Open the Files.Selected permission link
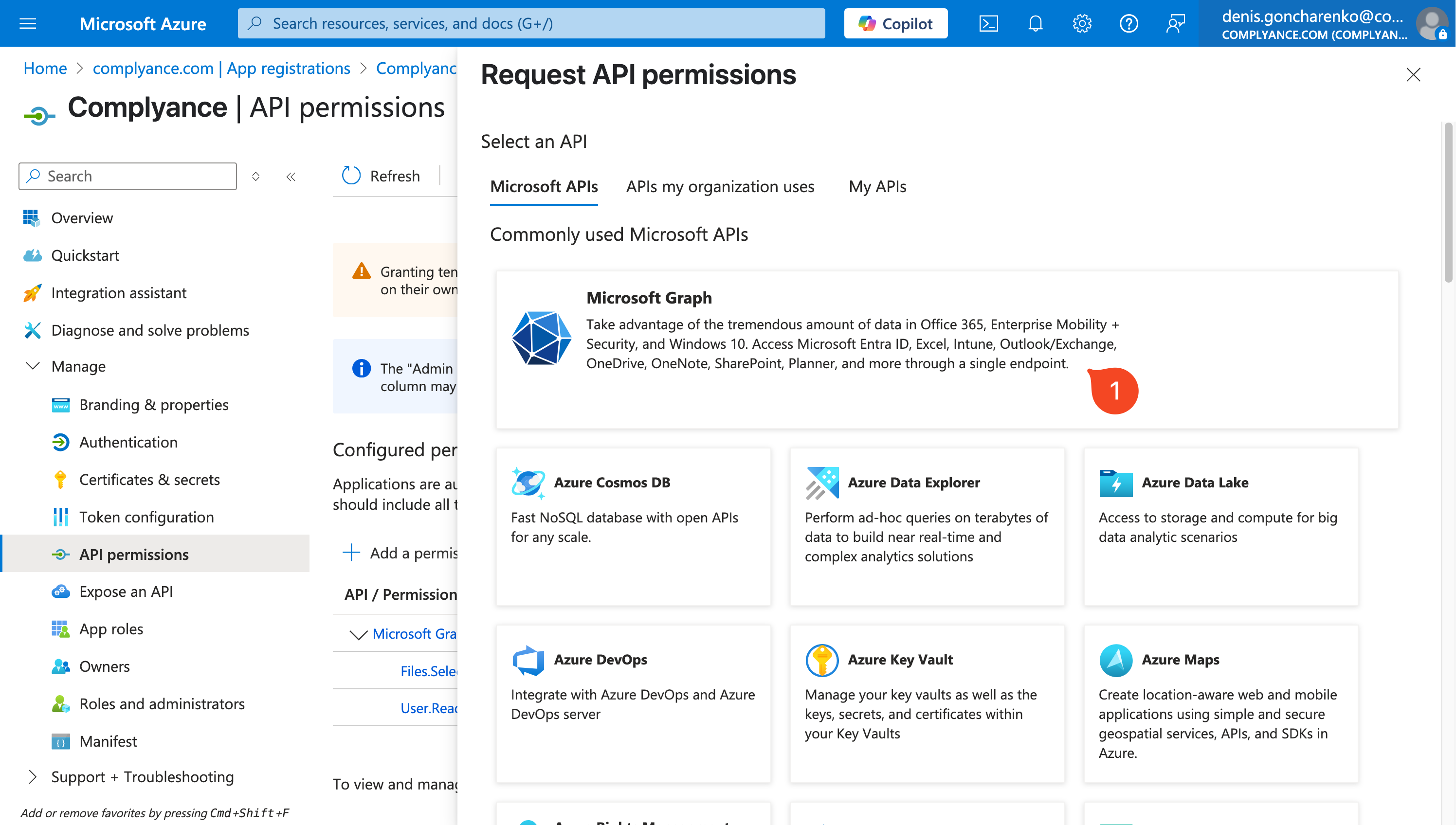 click(428, 671)
